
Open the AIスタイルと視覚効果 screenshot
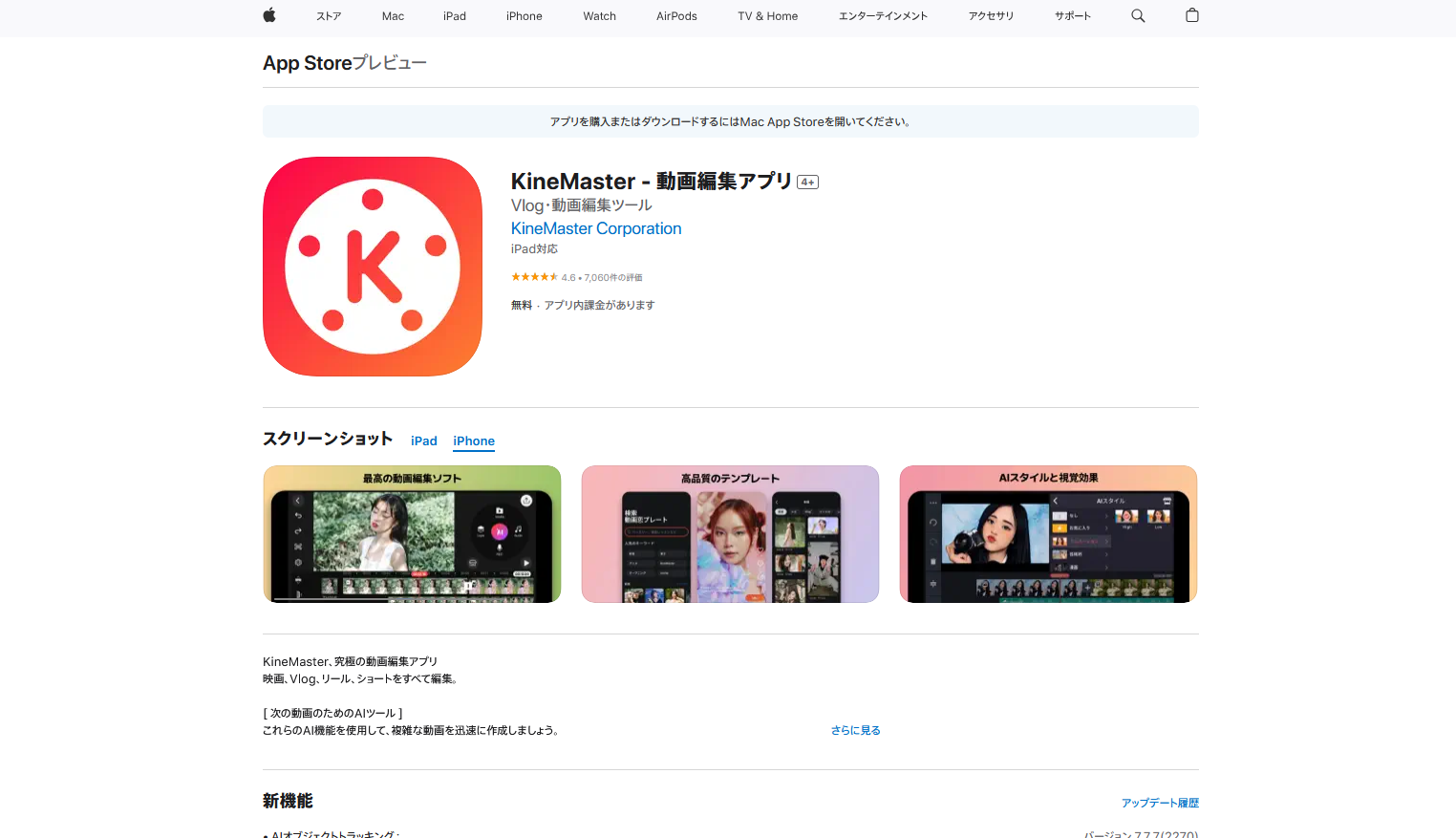pos(1048,533)
